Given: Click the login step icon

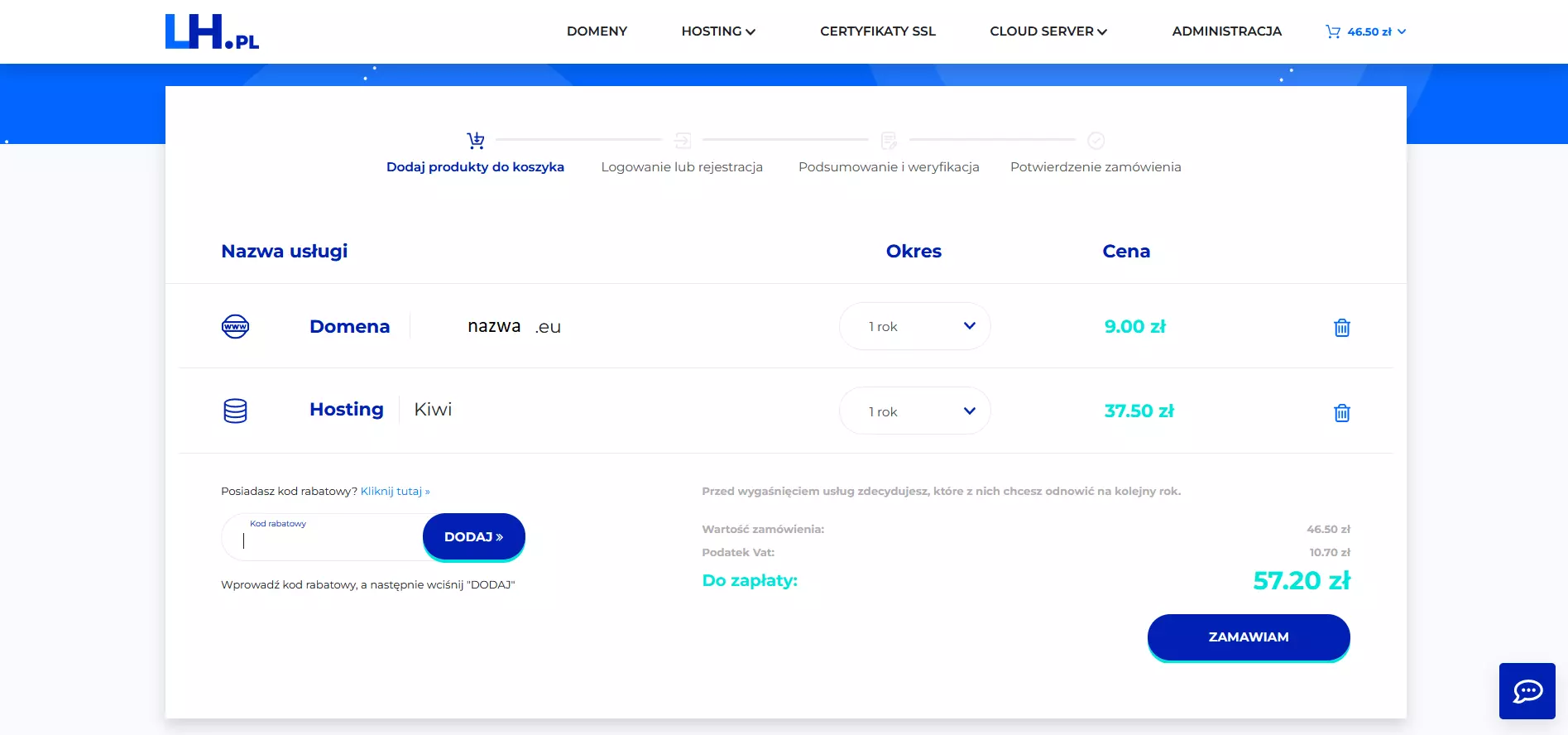Looking at the screenshot, I should 683,140.
